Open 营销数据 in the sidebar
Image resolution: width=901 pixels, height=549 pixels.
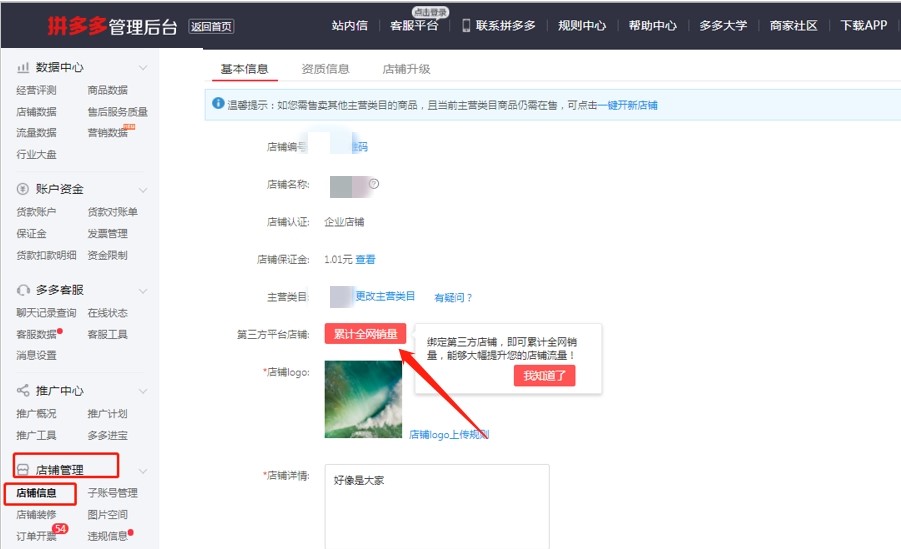[107, 133]
